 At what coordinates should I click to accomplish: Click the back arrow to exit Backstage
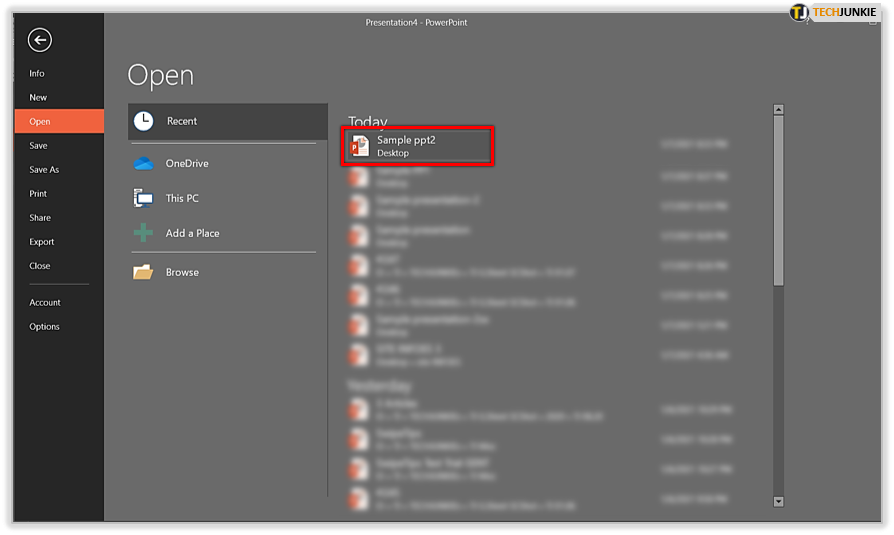pos(39,40)
